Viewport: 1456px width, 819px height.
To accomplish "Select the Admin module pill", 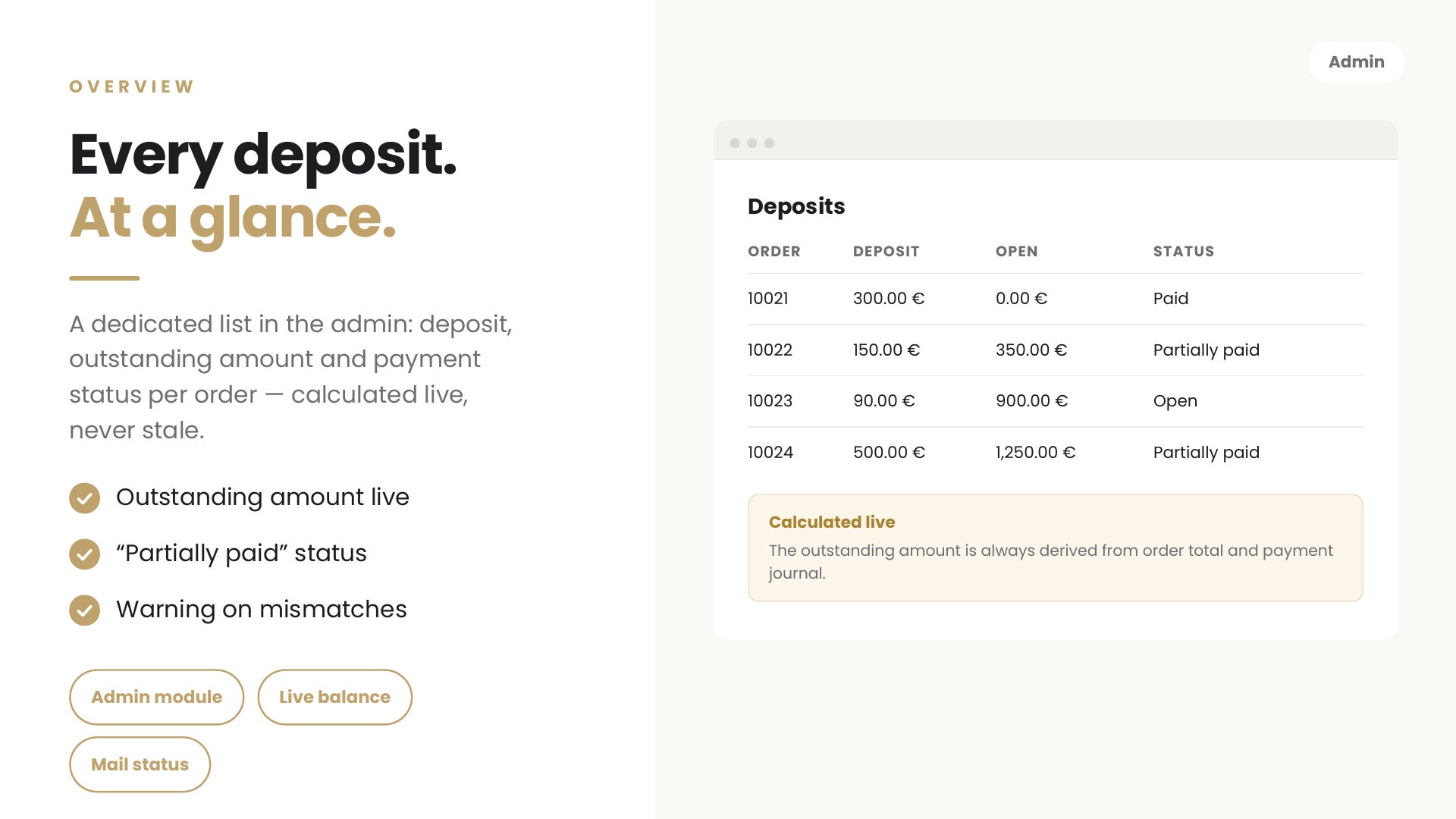I will (156, 697).
